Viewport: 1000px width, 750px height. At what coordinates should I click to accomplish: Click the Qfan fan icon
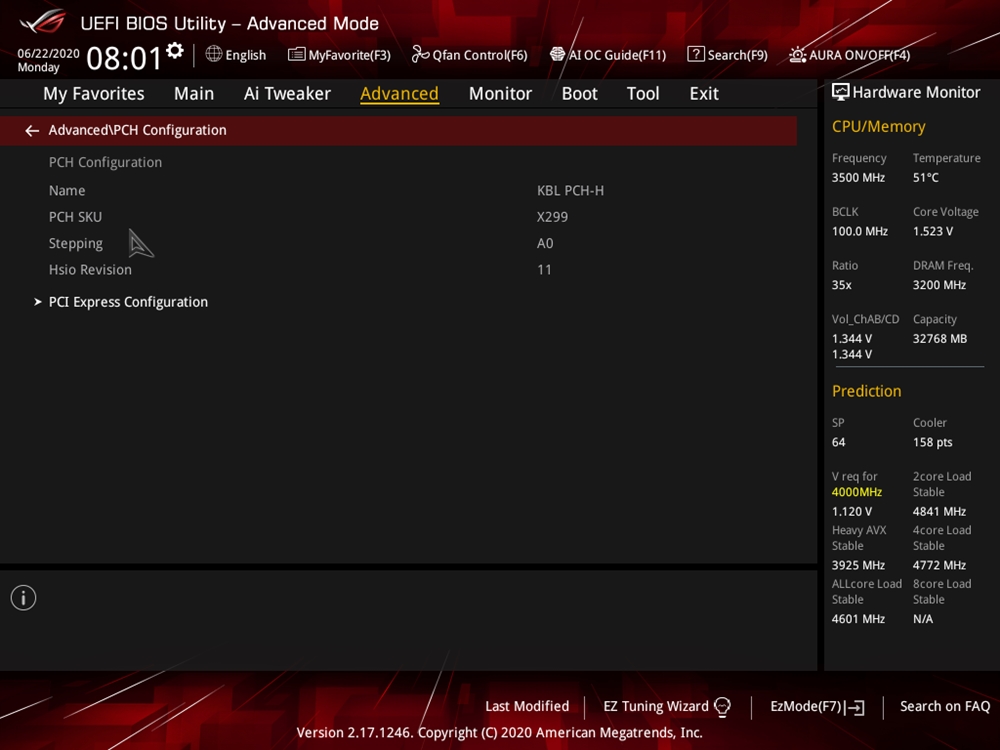point(420,54)
